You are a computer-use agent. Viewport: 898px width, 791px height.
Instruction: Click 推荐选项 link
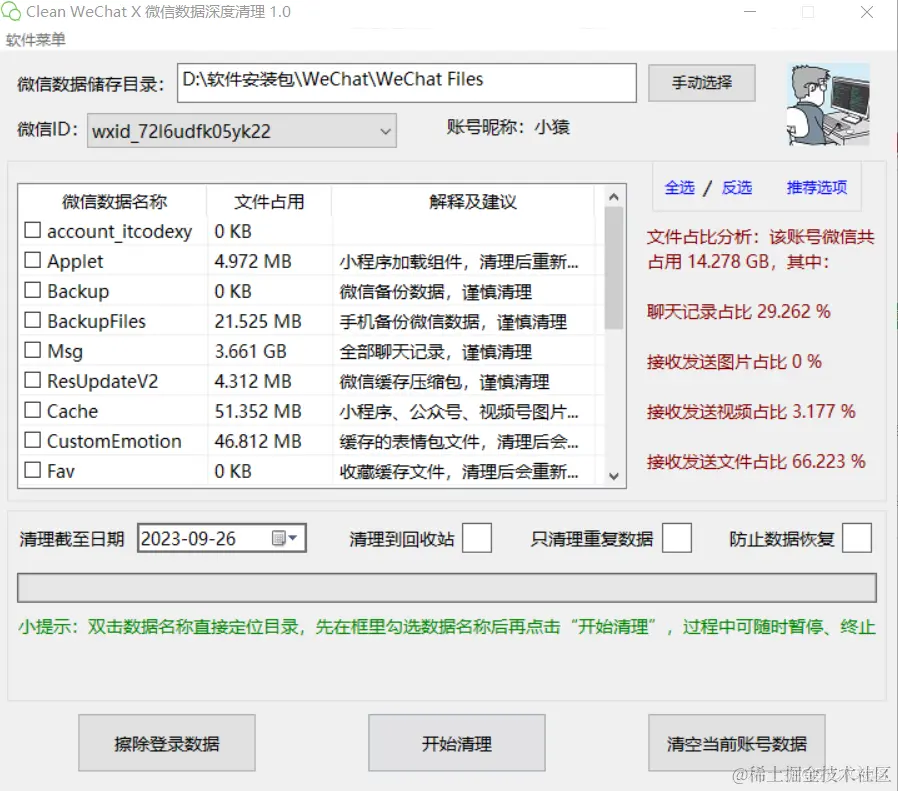coord(817,187)
